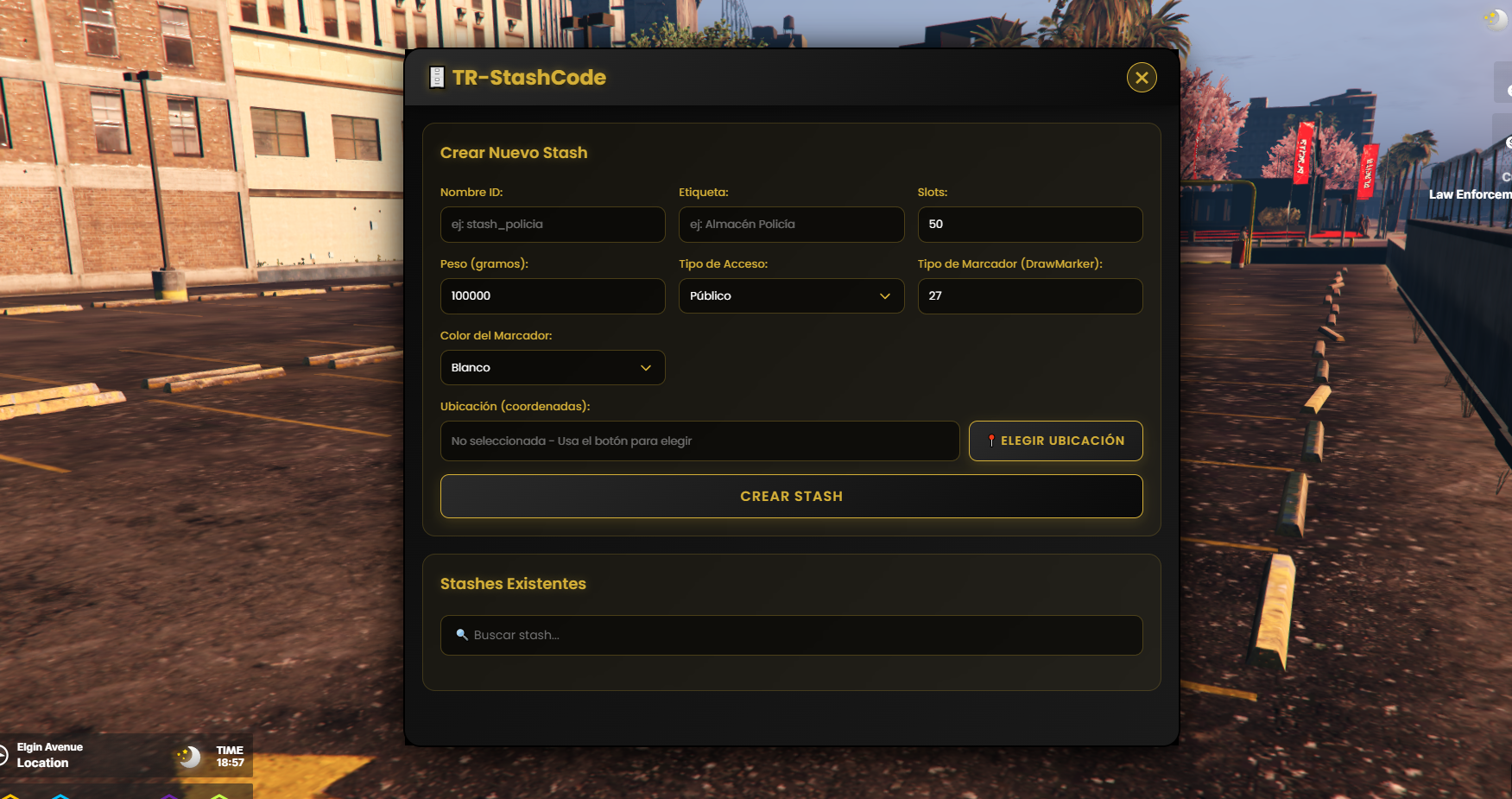Click the Crear Stash button
Image resolution: width=1512 pixels, height=799 pixels.
792,497
